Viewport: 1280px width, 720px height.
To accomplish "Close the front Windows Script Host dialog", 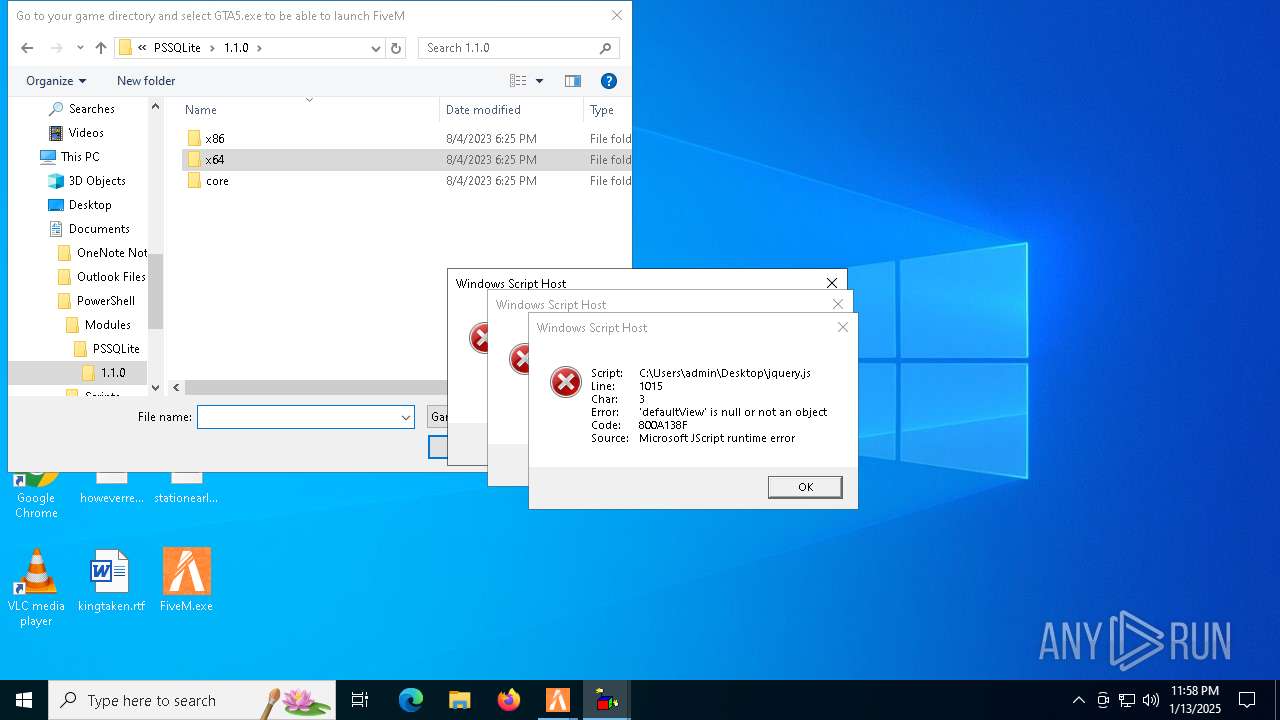I will [842, 327].
